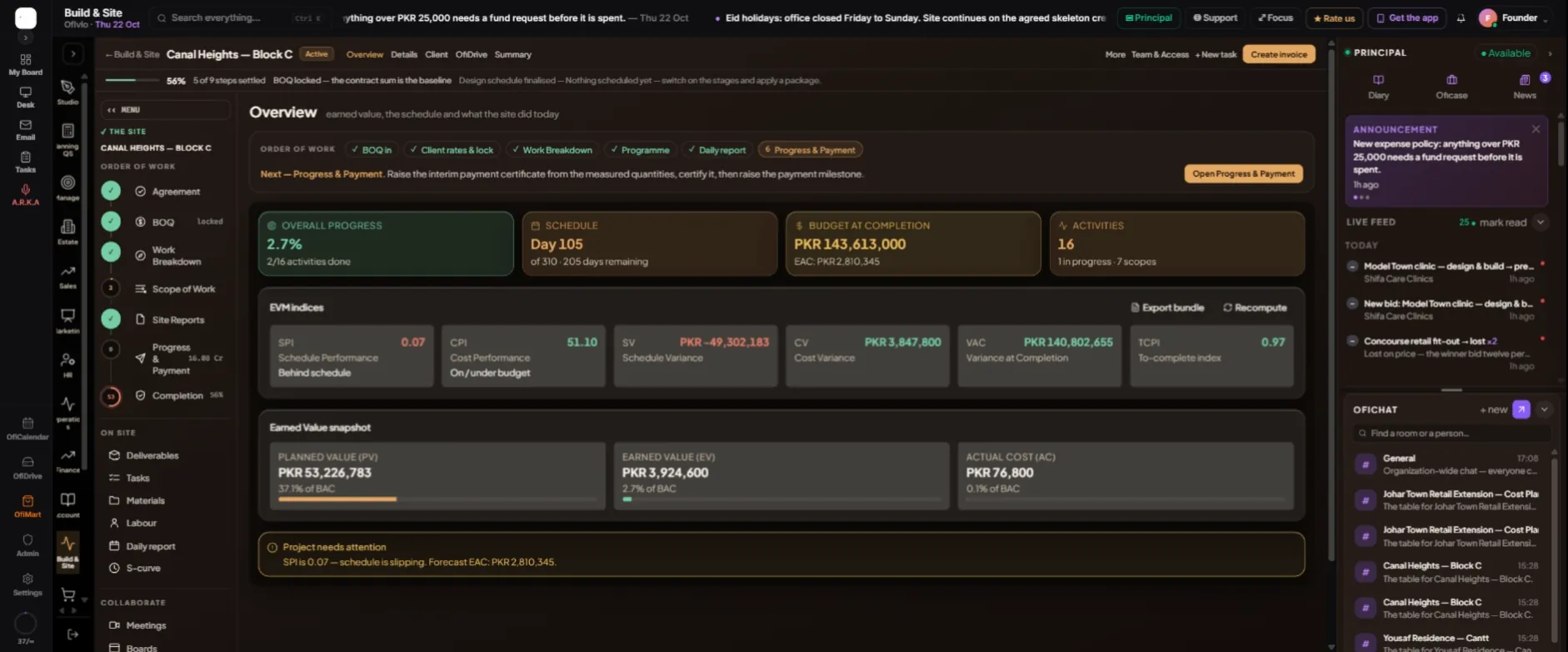This screenshot has width=1568, height=652.
Task: Open Oficase in the Principal panel
Action: pos(1451,86)
